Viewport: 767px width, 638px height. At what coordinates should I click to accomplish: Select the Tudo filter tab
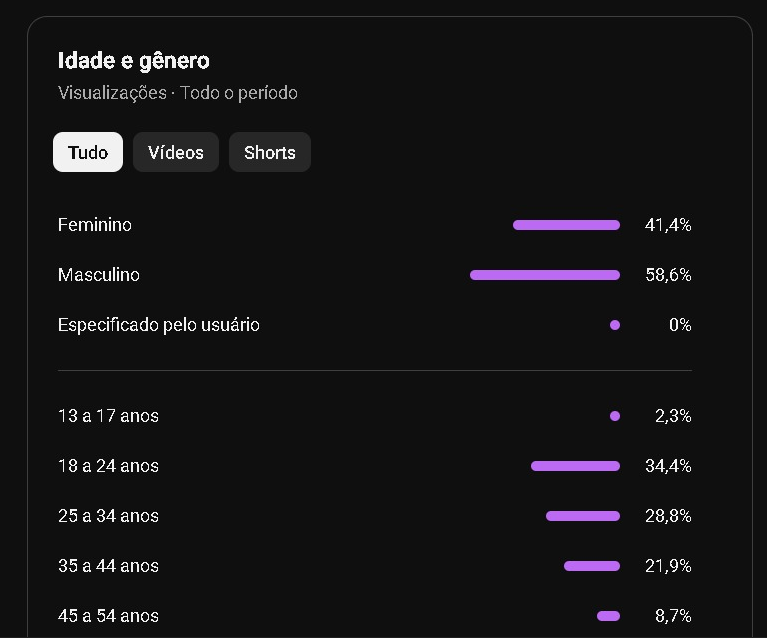click(88, 152)
